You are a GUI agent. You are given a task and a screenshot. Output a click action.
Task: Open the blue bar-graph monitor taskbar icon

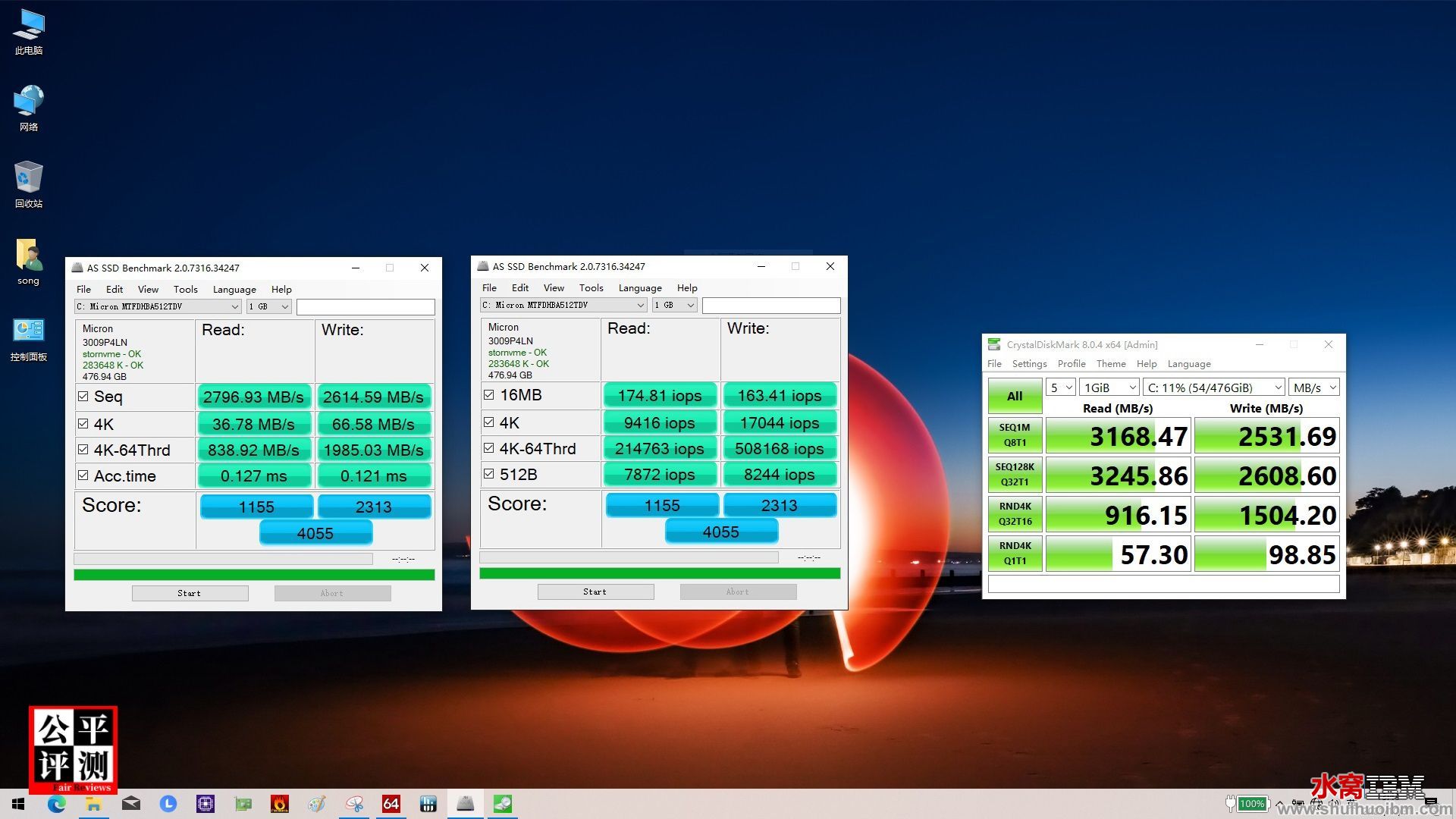click(428, 804)
